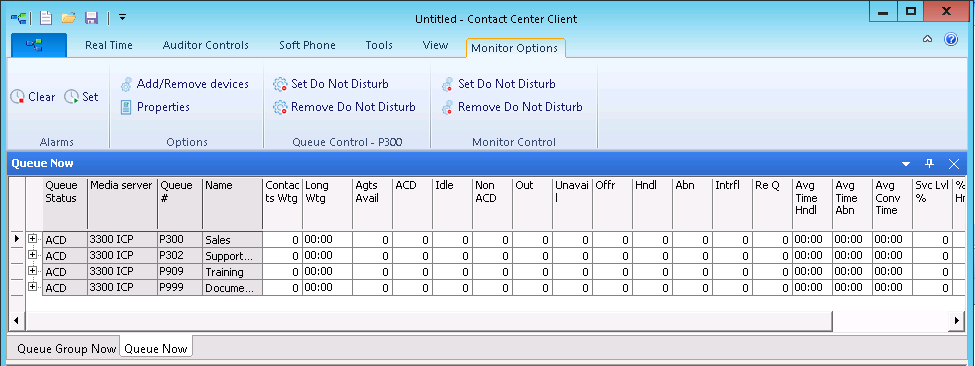The height and width of the screenshot is (366, 975).
Task: Click the Open folder icon in title bar
Action: (x=68, y=17)
